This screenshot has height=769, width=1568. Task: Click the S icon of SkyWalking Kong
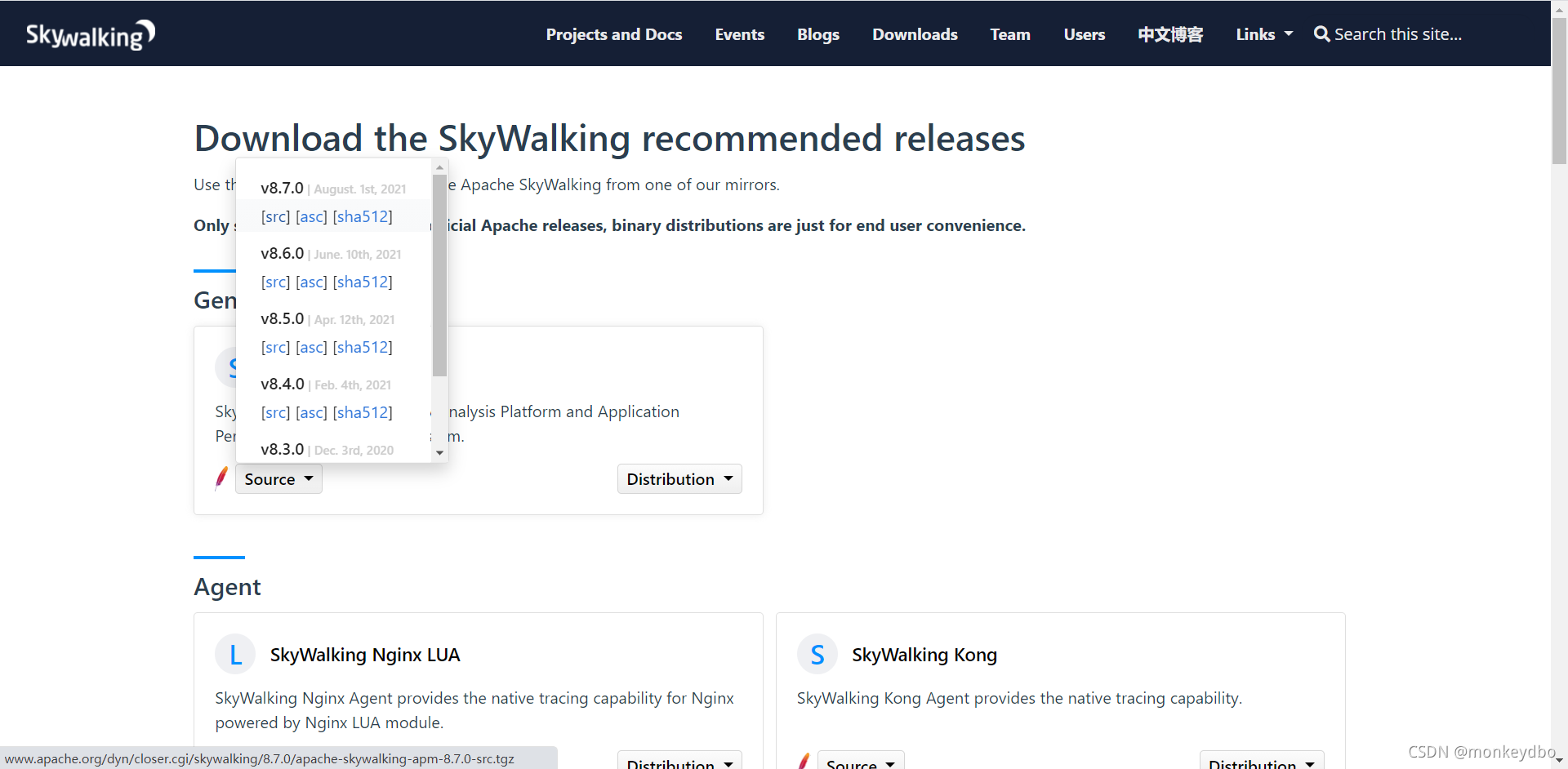[x=817, y=655]
